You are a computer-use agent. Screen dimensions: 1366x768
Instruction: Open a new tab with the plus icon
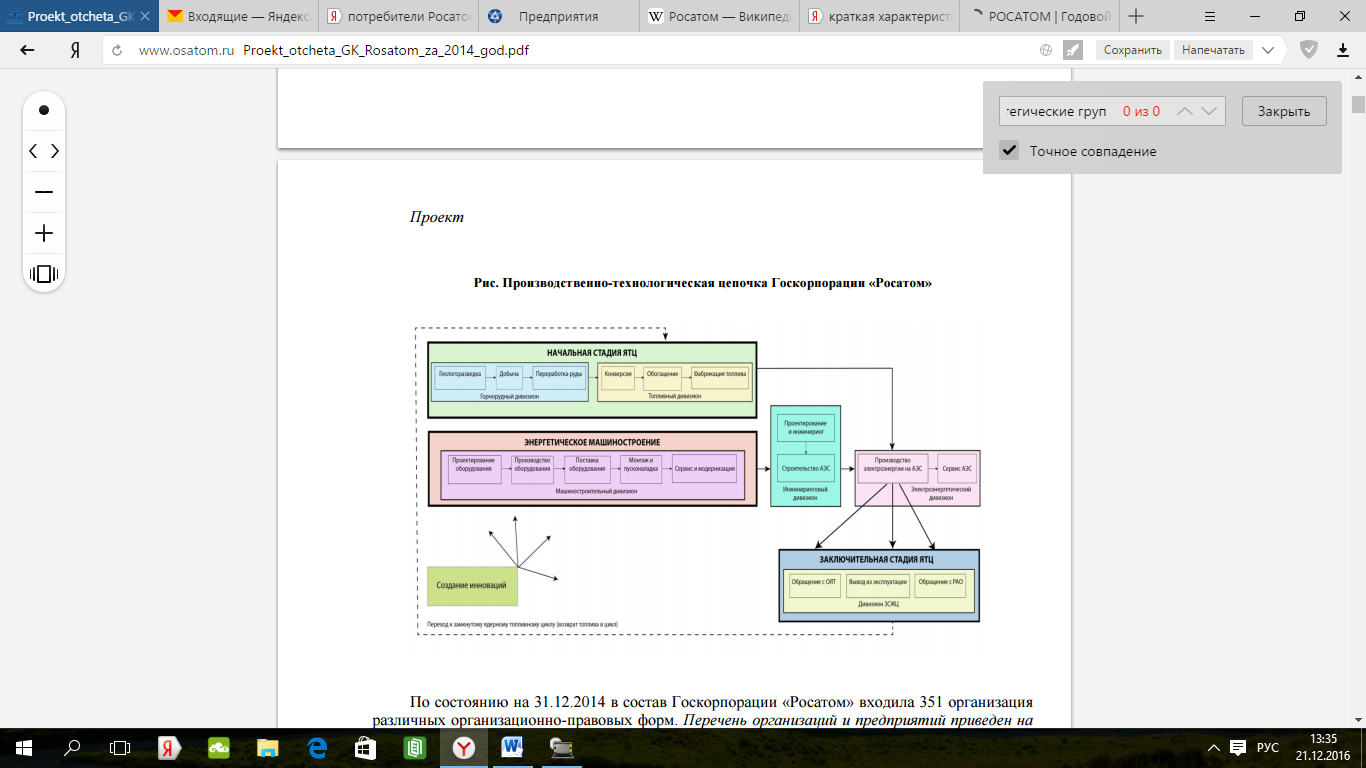[x=1136, y=16]
